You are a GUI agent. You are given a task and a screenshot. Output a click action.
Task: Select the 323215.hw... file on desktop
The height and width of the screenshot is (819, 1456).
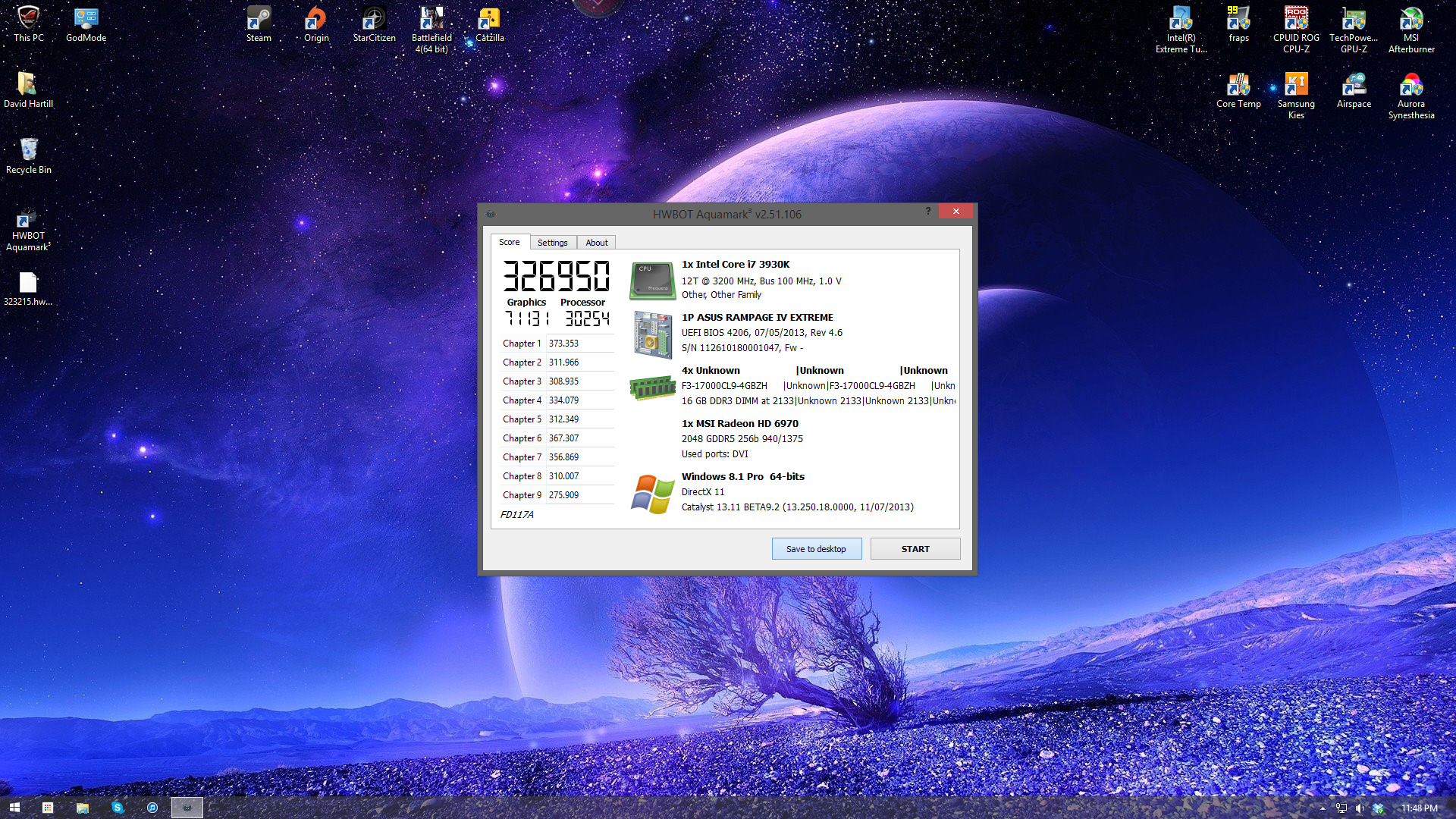pyautogui.click(x=28, y=289)
